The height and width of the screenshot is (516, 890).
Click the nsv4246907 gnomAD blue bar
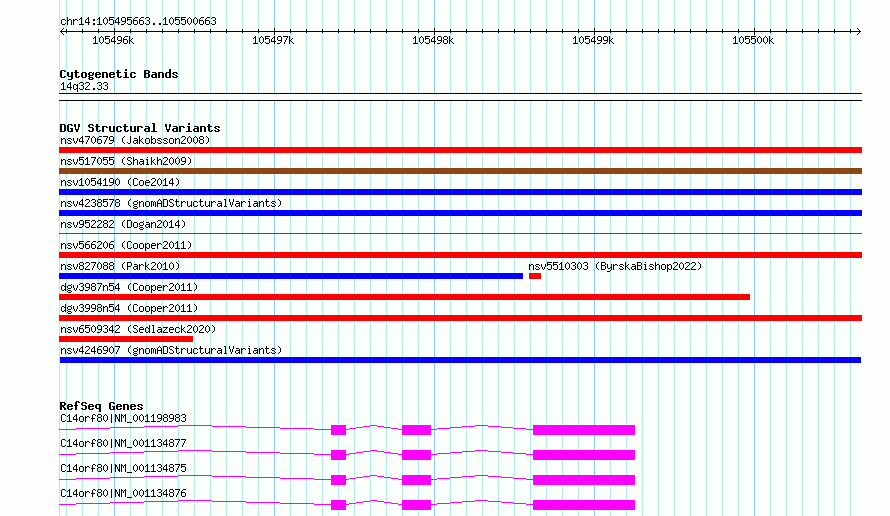point(460,360)
